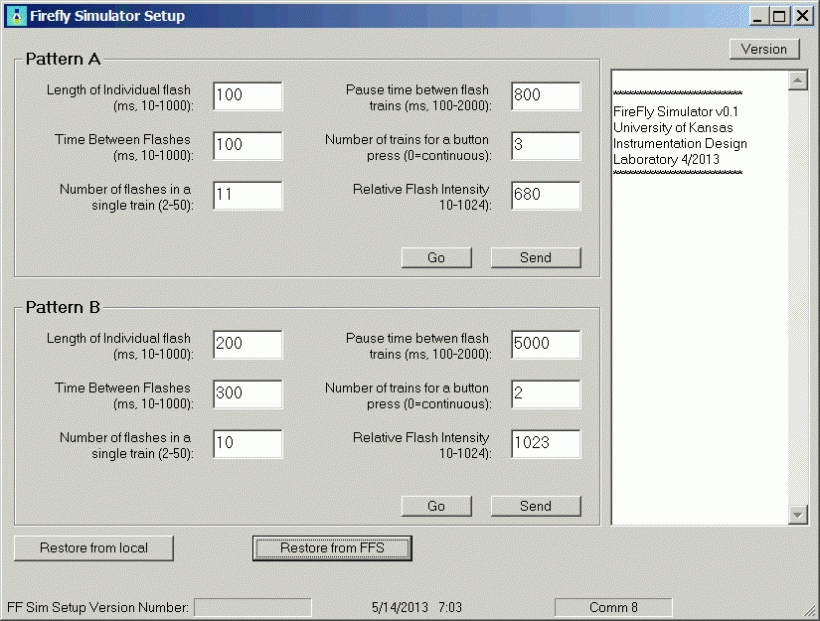Viewport: 820px width, 621px height.
Task: Click Send button in Pattern A
Action: click(535, 258)
